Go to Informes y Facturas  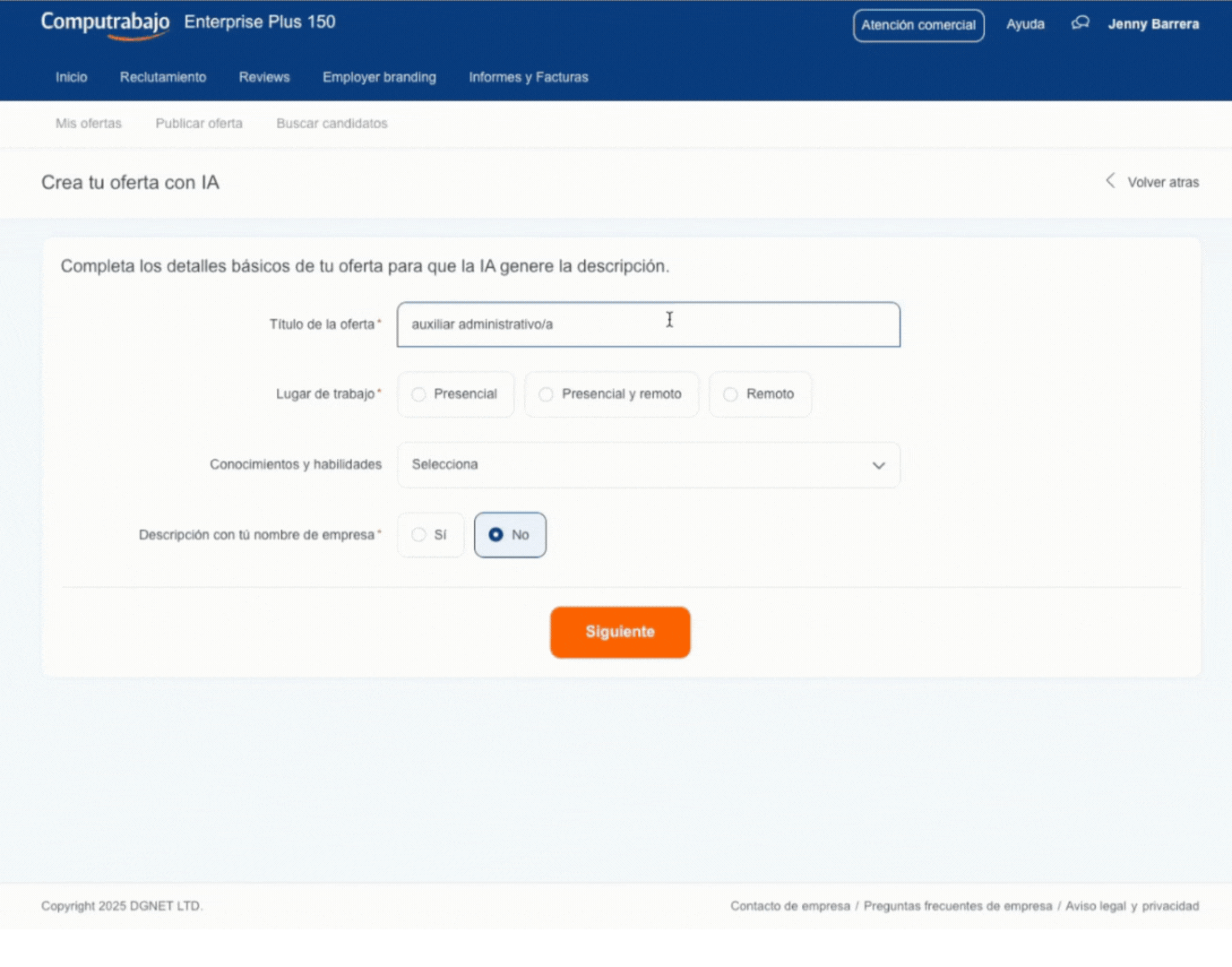pyautogui.click(x=528, y=77)
